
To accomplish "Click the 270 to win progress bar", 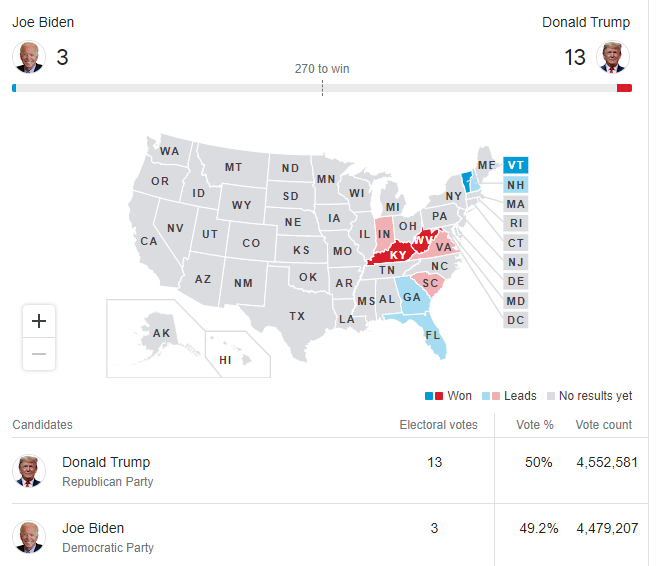I will (322, 88).
